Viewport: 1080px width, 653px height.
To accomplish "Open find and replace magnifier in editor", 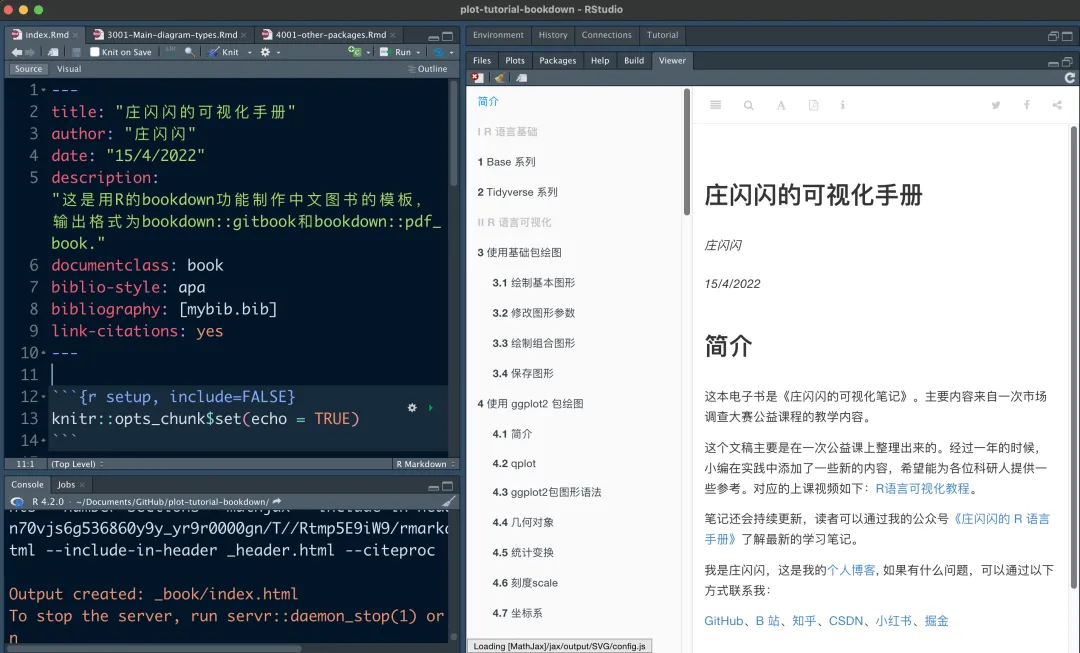I will click(x=189, y=52).
